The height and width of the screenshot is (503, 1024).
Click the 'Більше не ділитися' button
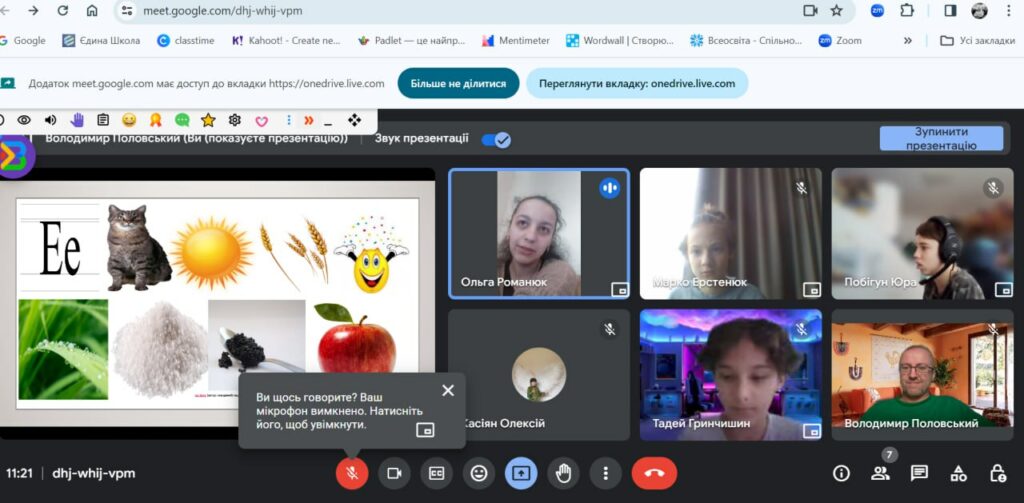coord(458,84)
